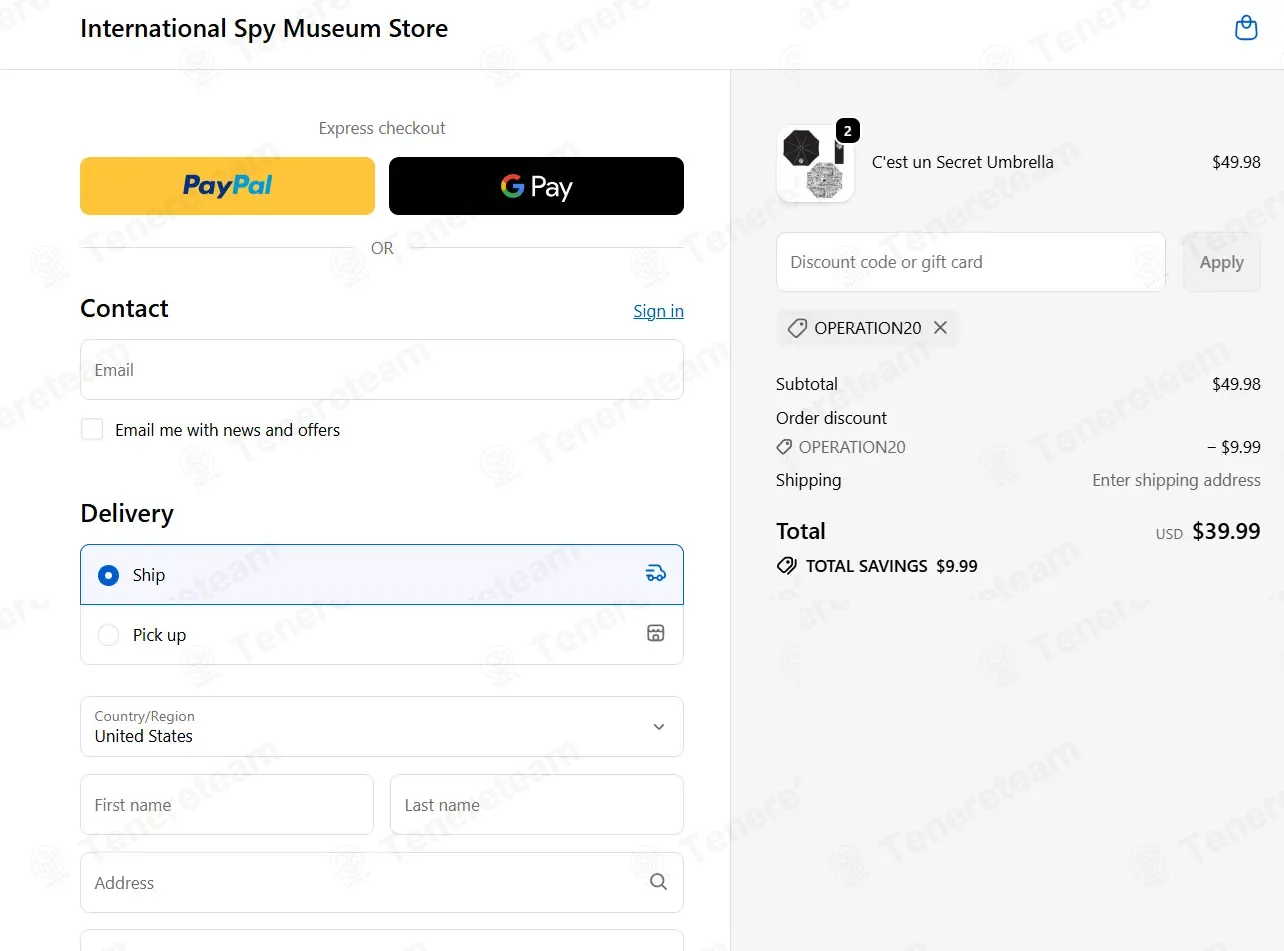
Task: Click the address search magnifier icon
Action: click(x=658, y=882)
